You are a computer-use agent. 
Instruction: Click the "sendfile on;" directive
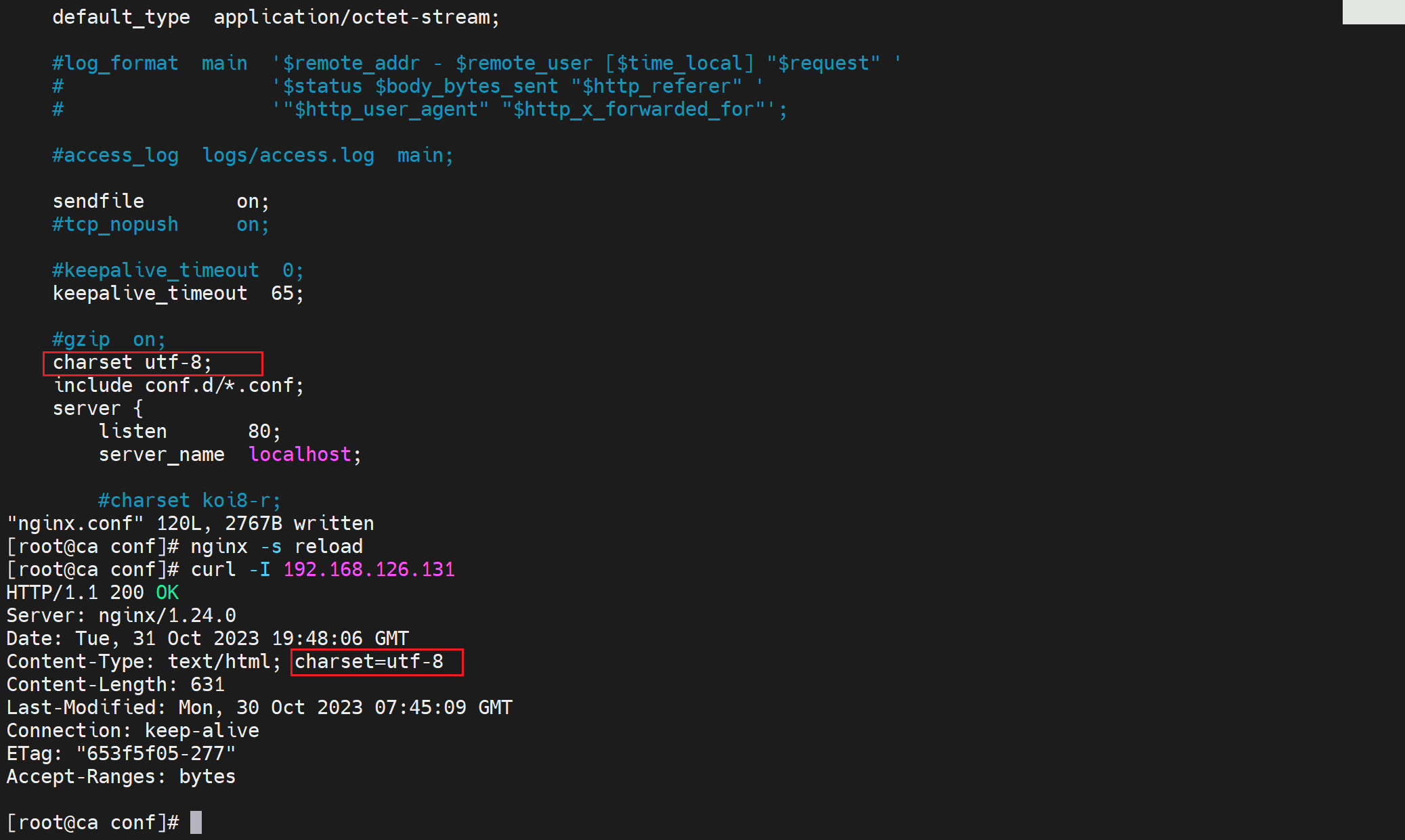(160, 201)
